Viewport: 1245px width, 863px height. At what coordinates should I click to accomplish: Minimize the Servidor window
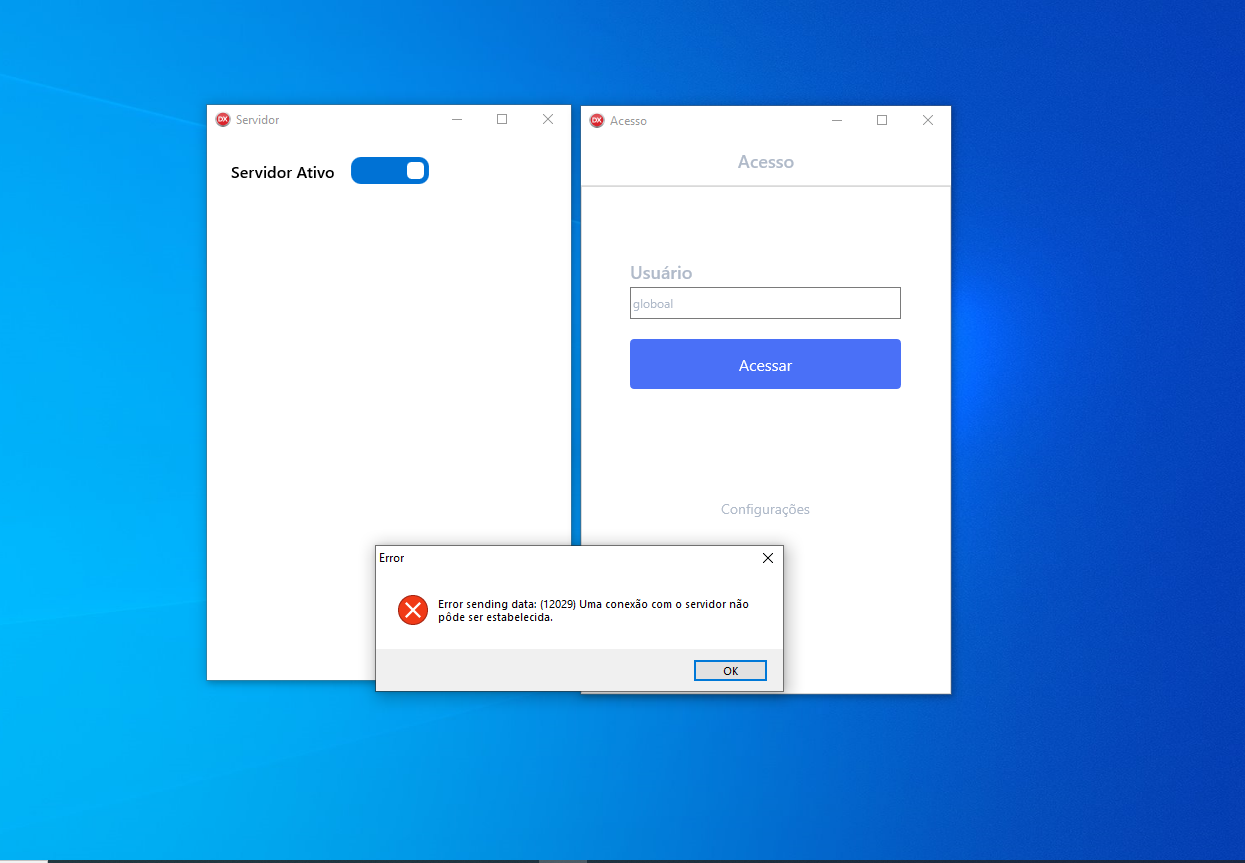(x=457, y=119)
